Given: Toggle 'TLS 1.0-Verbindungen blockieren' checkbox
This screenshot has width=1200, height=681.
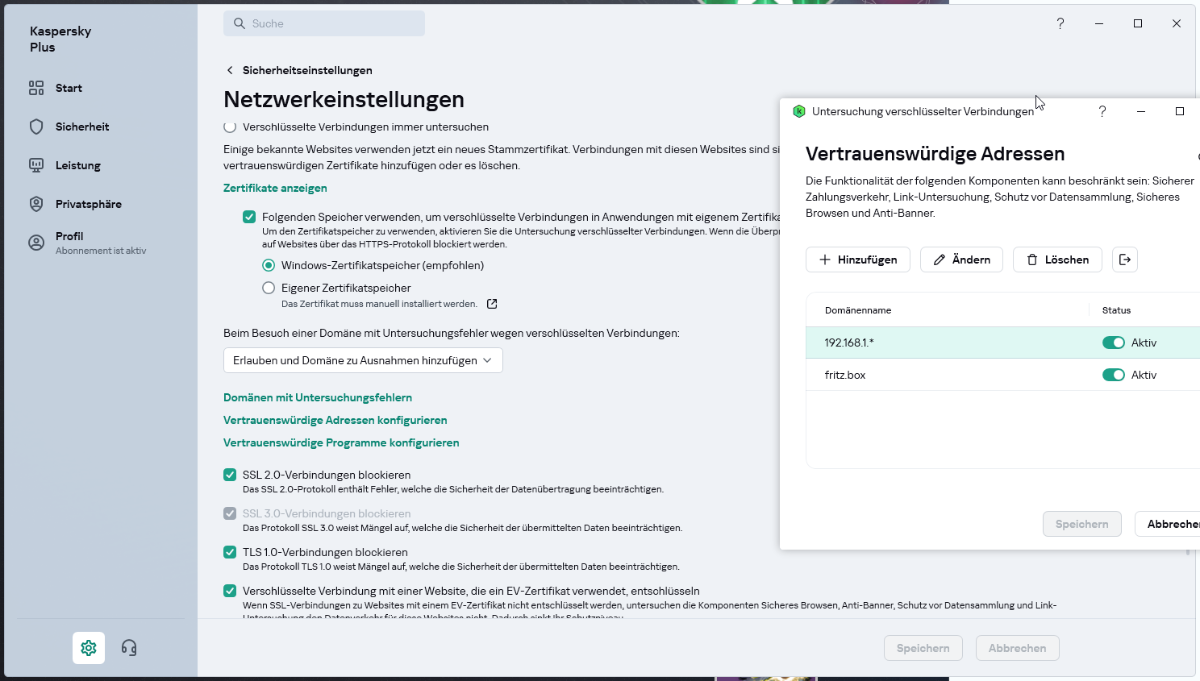Looking at the screenshot, I should tap(230, 552).
